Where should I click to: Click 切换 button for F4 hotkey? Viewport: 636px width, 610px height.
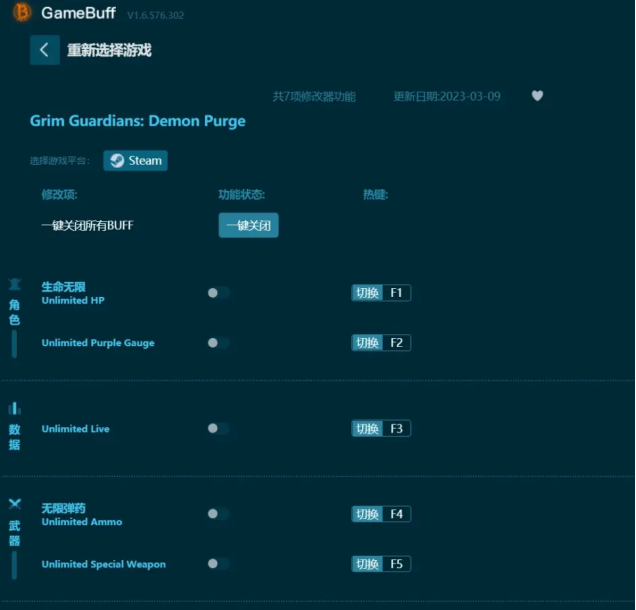367,514
